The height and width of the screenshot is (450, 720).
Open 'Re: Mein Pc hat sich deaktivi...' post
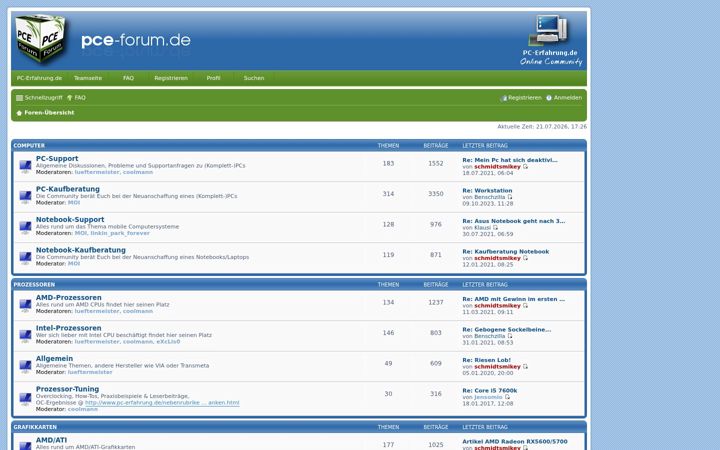click(510, 160)
